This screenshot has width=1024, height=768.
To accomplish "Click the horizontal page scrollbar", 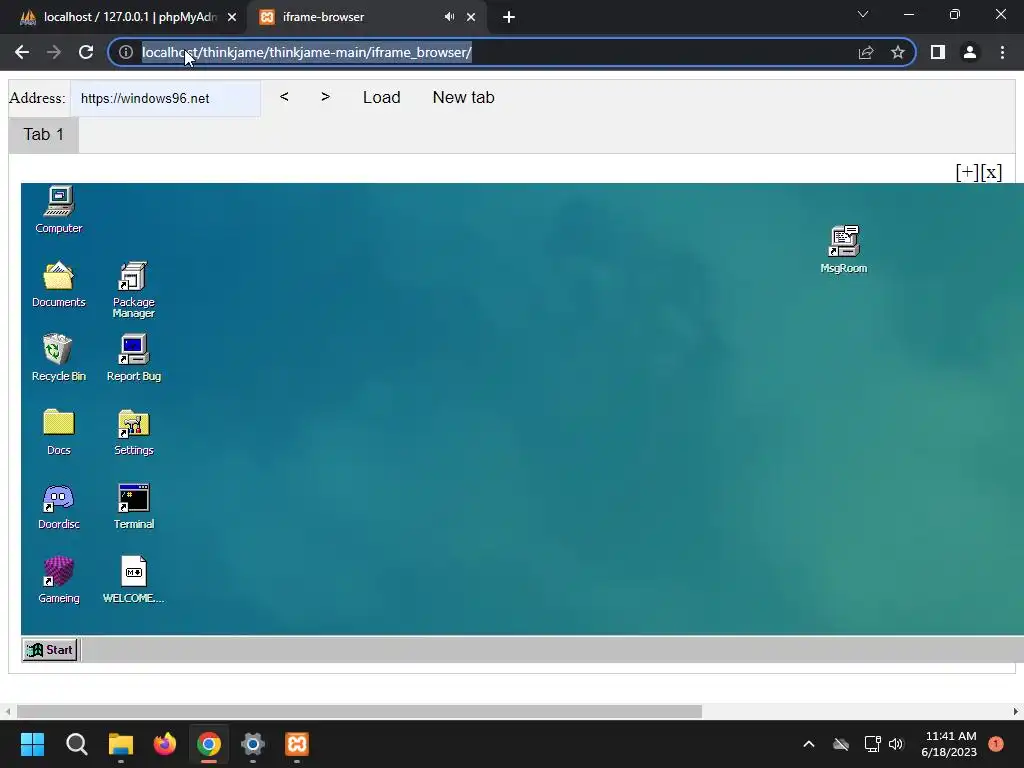I will (x=359, y=711).
